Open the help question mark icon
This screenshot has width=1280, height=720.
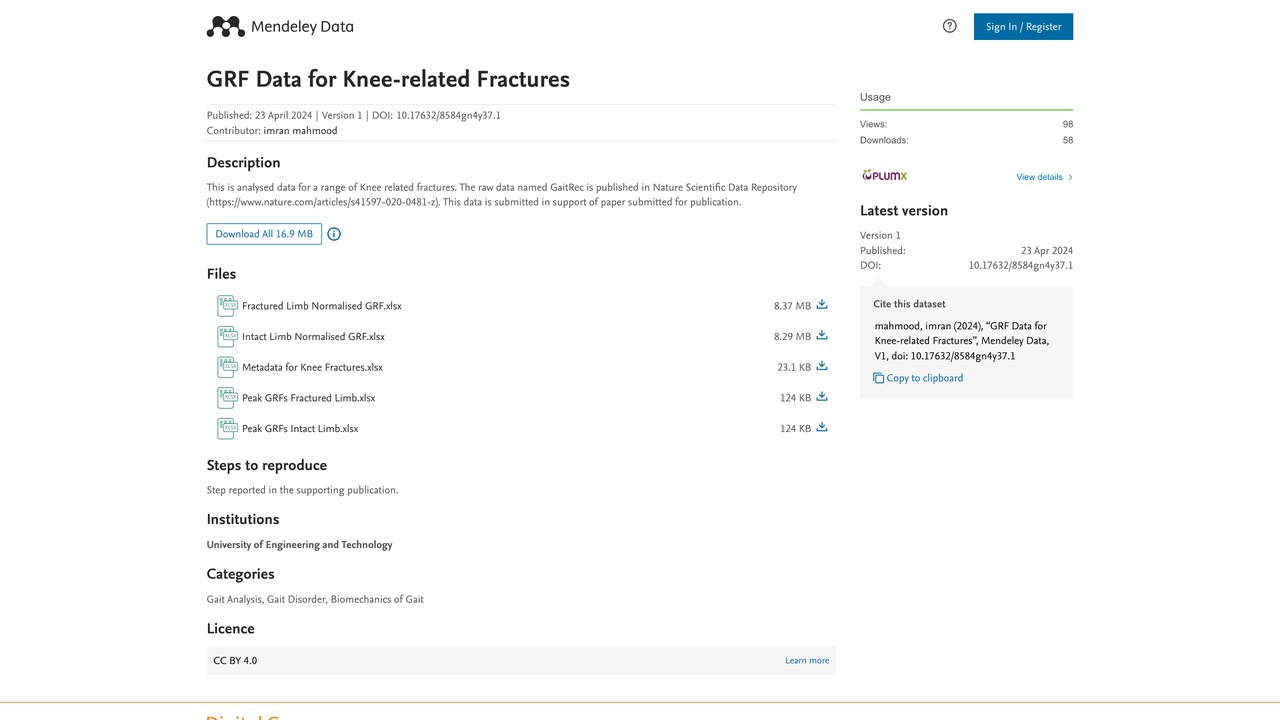pos(950,26)
